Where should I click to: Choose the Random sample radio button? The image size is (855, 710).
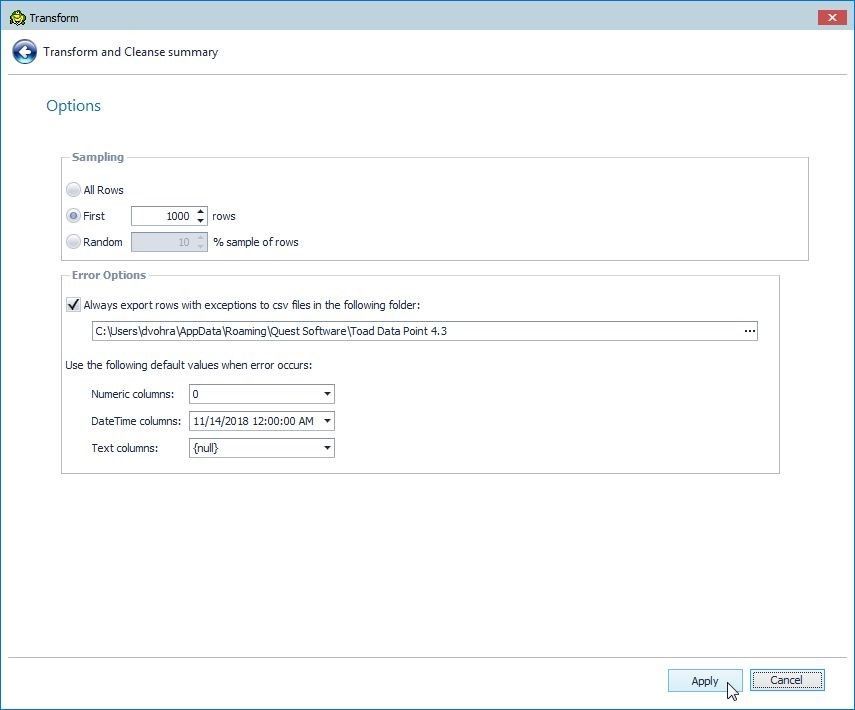point(73,242)
